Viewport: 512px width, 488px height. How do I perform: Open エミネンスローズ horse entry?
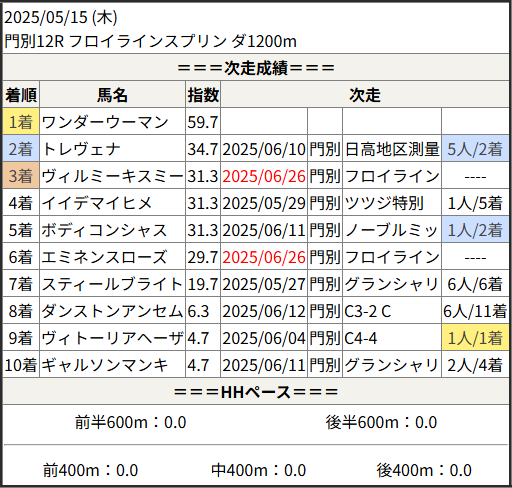tap(104, 257)
